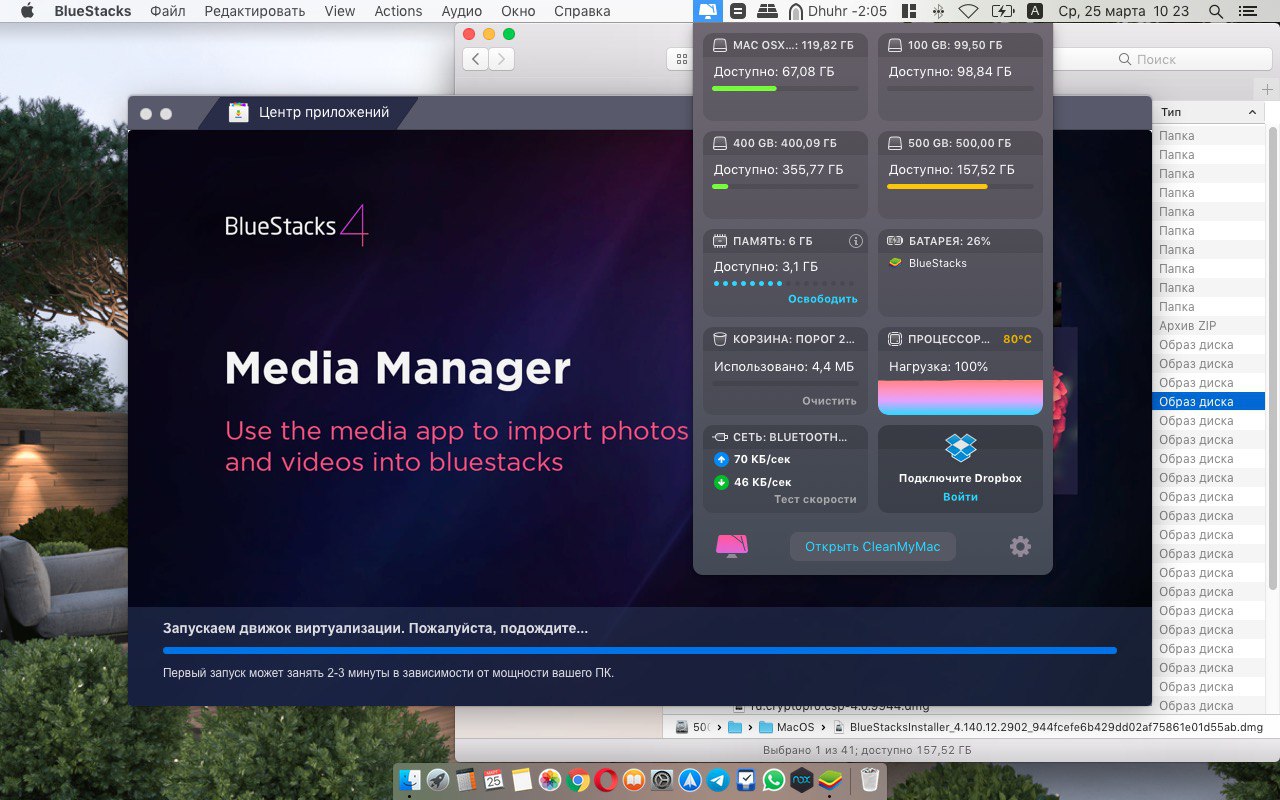Launch Google Chrome from the Dock
The width and height of the screenshot is (1280, 800).
point(577,780)
